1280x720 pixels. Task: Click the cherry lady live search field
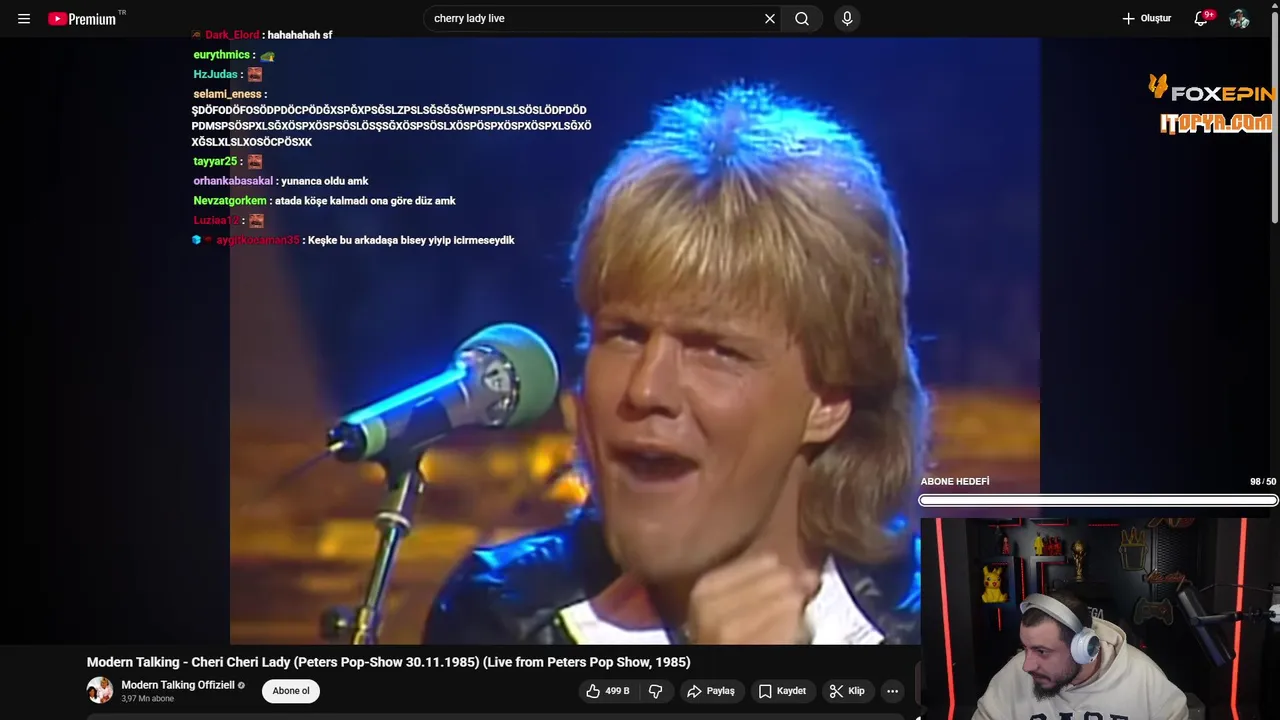(x=593, y=19)
